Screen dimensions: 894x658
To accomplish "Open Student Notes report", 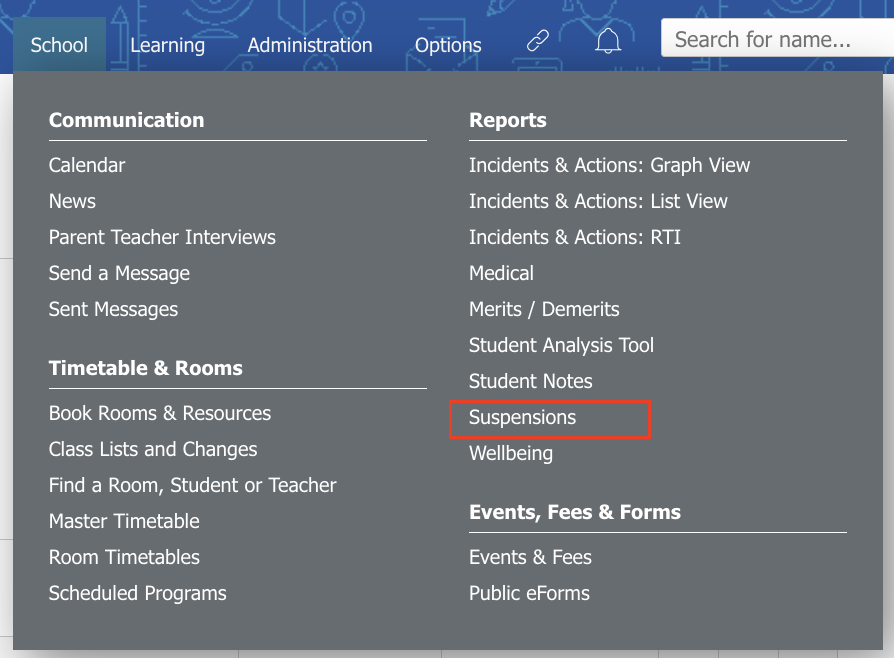I will [x=531, y=381].
